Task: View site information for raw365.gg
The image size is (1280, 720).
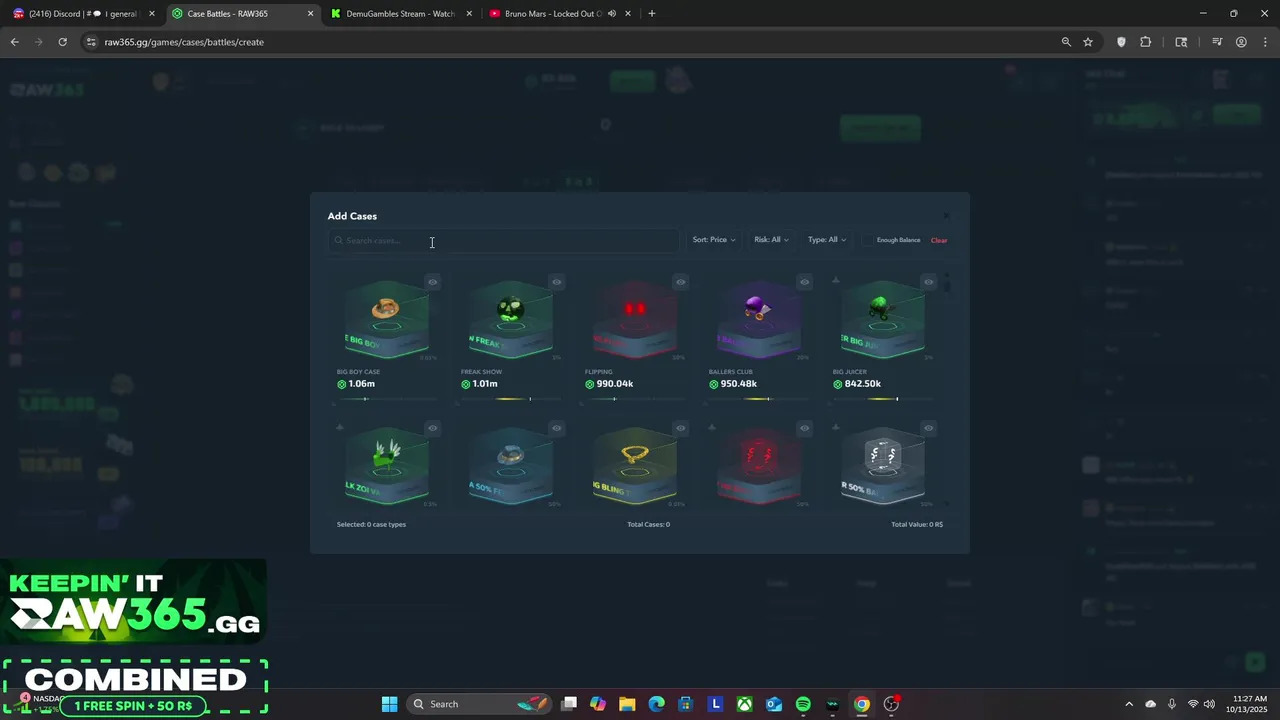Action: (91, 42)
